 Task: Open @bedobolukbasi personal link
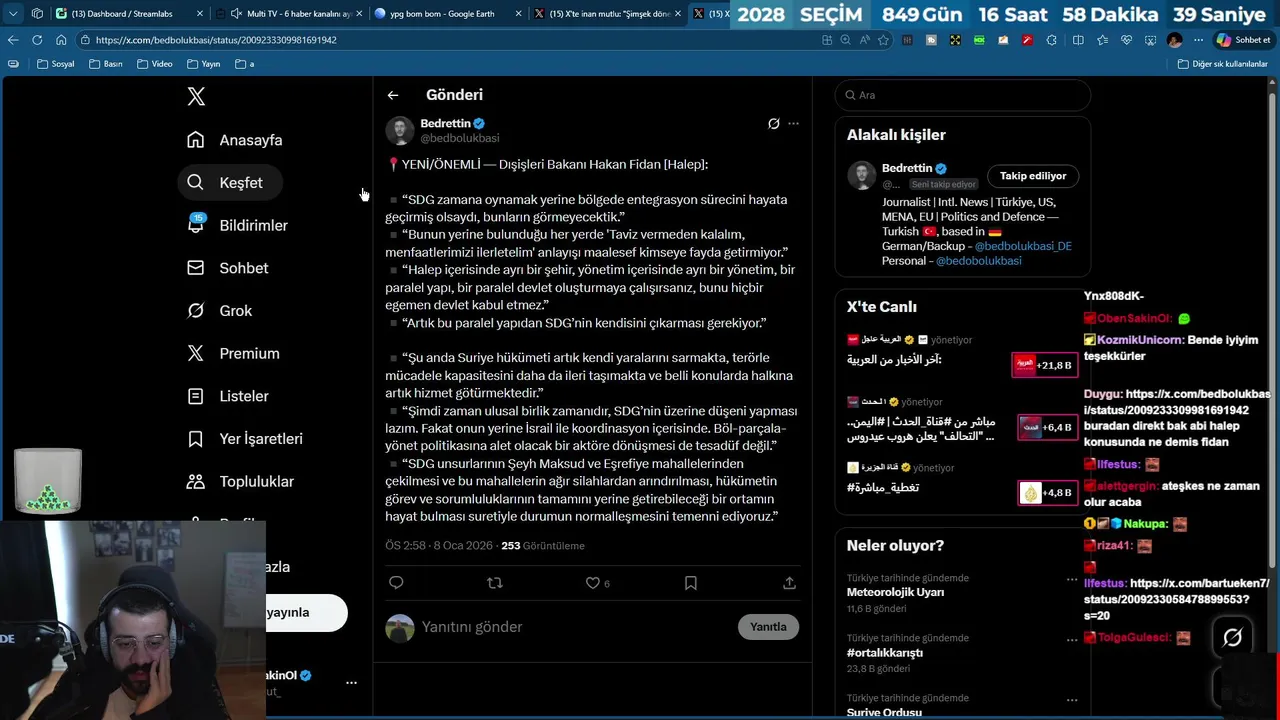(x=978, y=261)
